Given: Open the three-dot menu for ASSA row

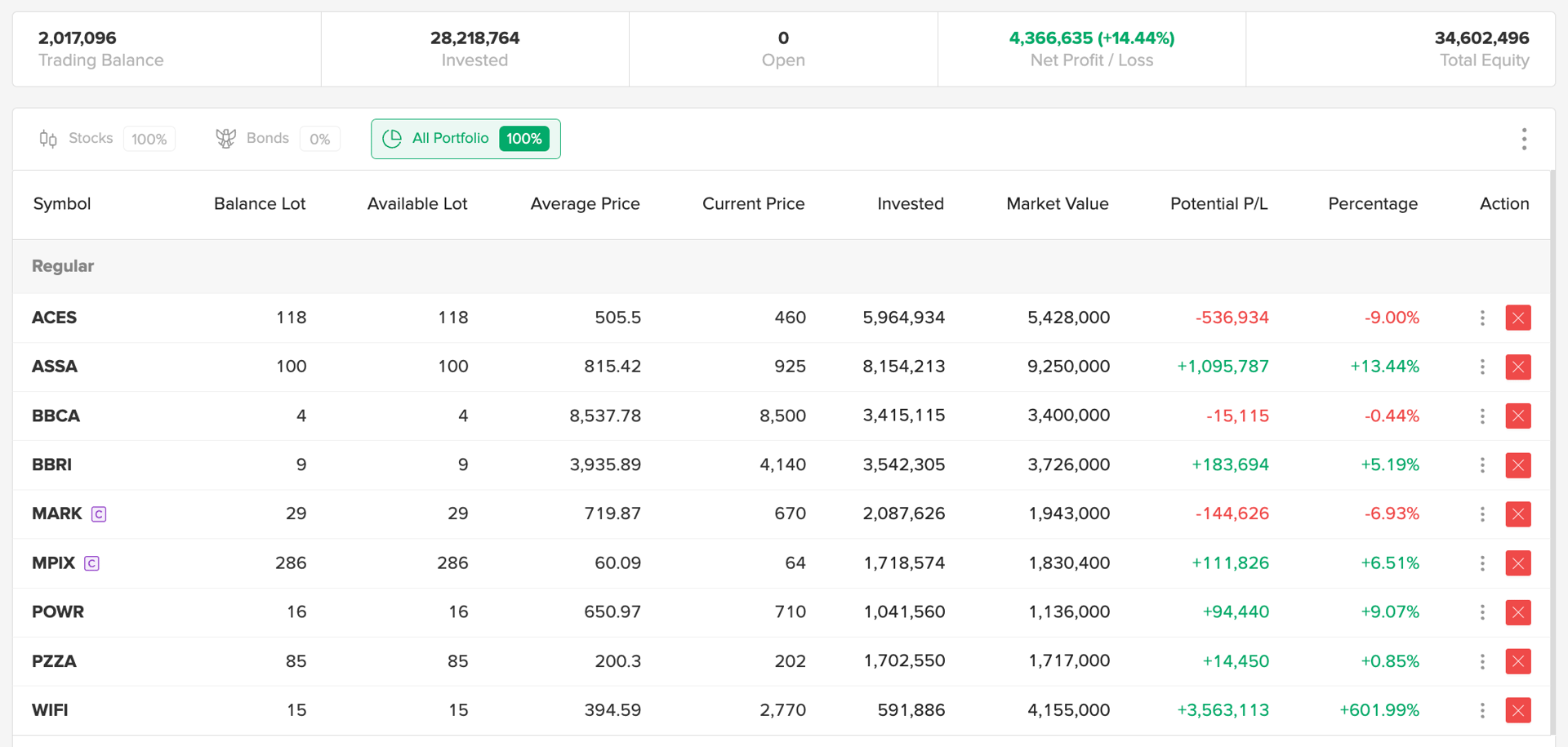Looking at the screenshot, I should [x=1482, y=367].
